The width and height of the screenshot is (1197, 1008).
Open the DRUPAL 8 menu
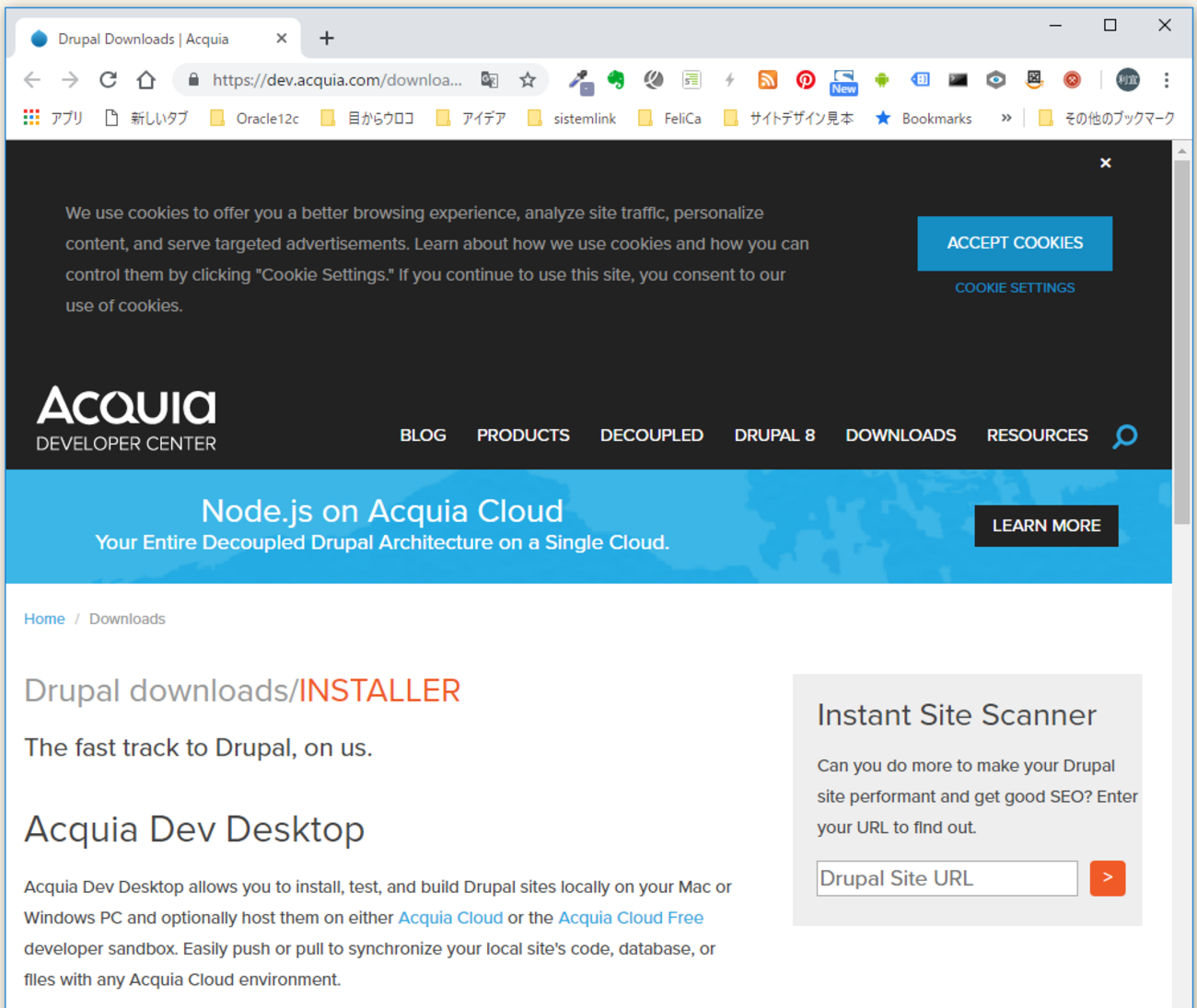click(x=774, y=435)
